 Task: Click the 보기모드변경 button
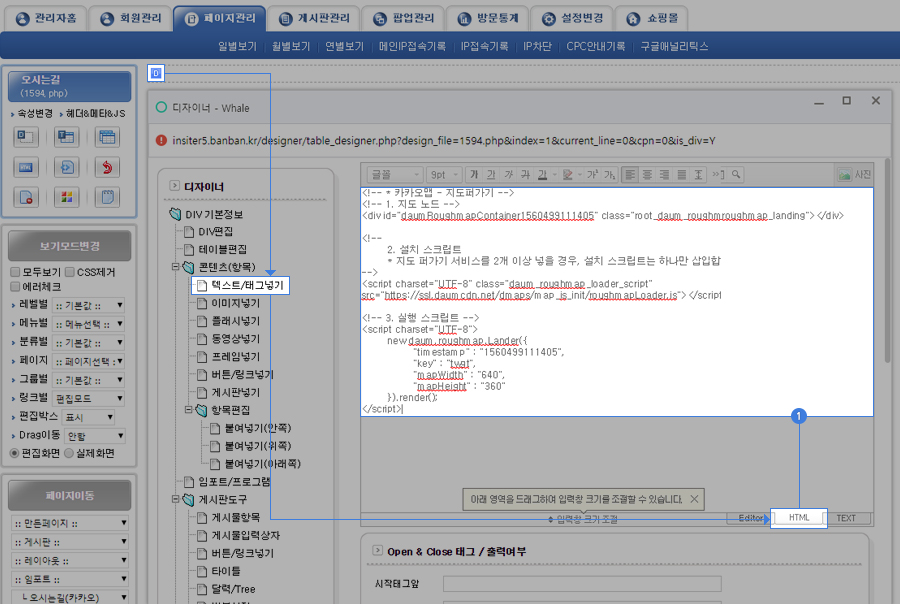click(x=68, y=246)
